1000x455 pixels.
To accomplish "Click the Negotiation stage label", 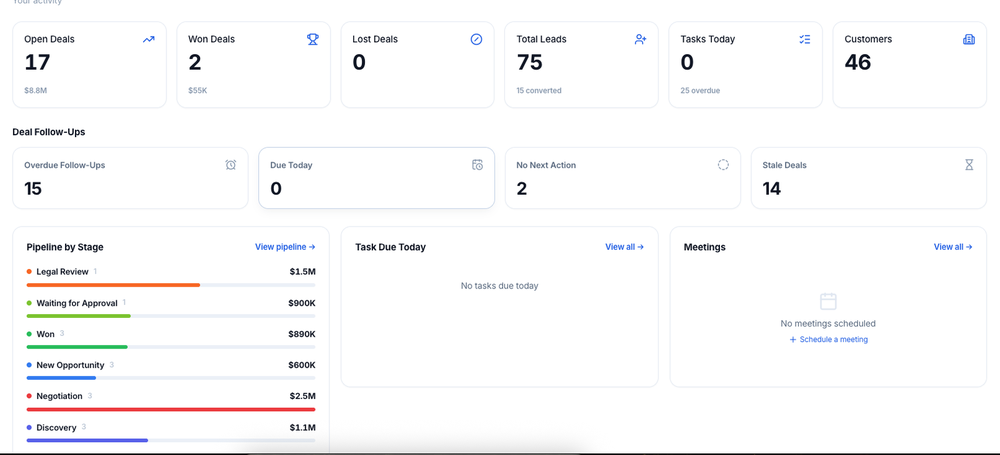I will pyautogui.click(x=59, y=396).
